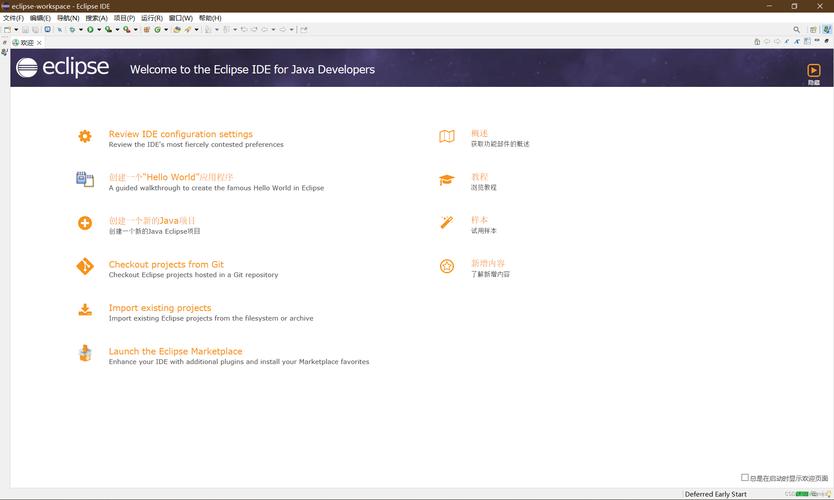The image size is (834, 500).
Task: Minimize the welcome view panel
Action: (817, 40)
